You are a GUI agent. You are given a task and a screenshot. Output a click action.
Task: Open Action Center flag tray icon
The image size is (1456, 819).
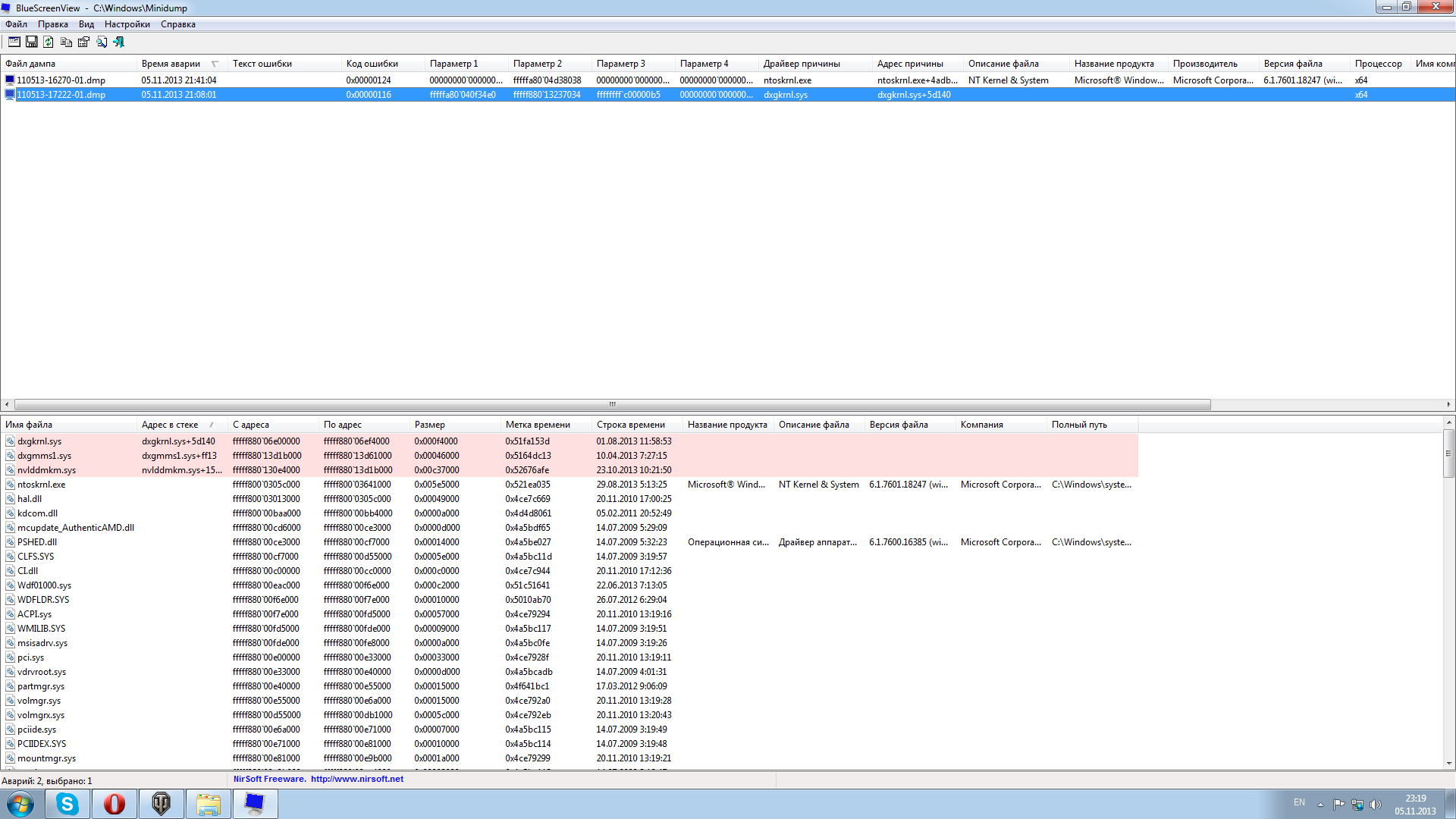[1338, 805]
